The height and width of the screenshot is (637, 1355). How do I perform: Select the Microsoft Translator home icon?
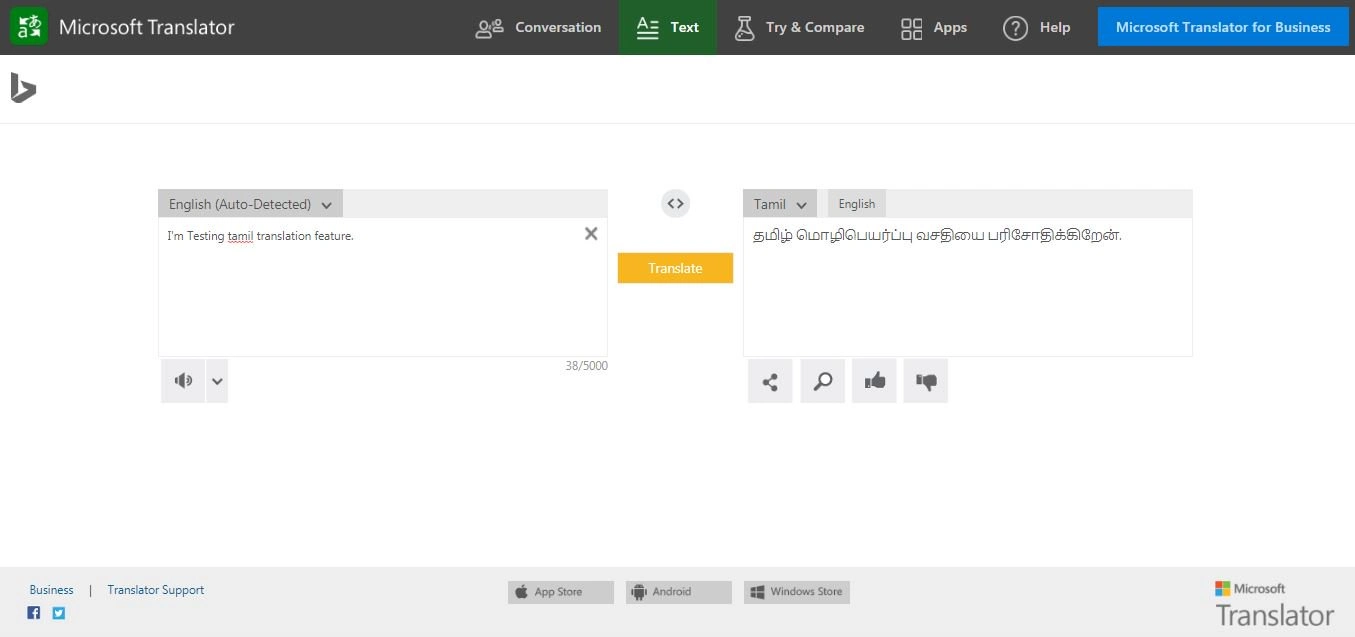pyautogui.click(x=28, y=26)
